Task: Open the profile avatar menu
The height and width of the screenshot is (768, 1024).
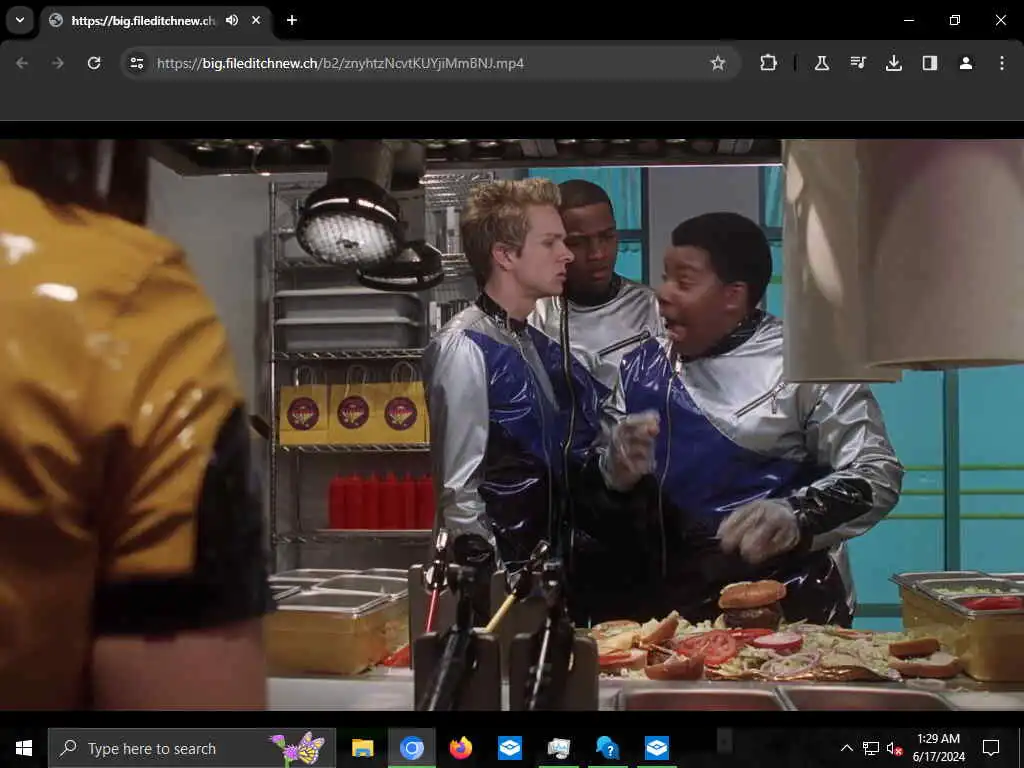Action: (965, 63)
